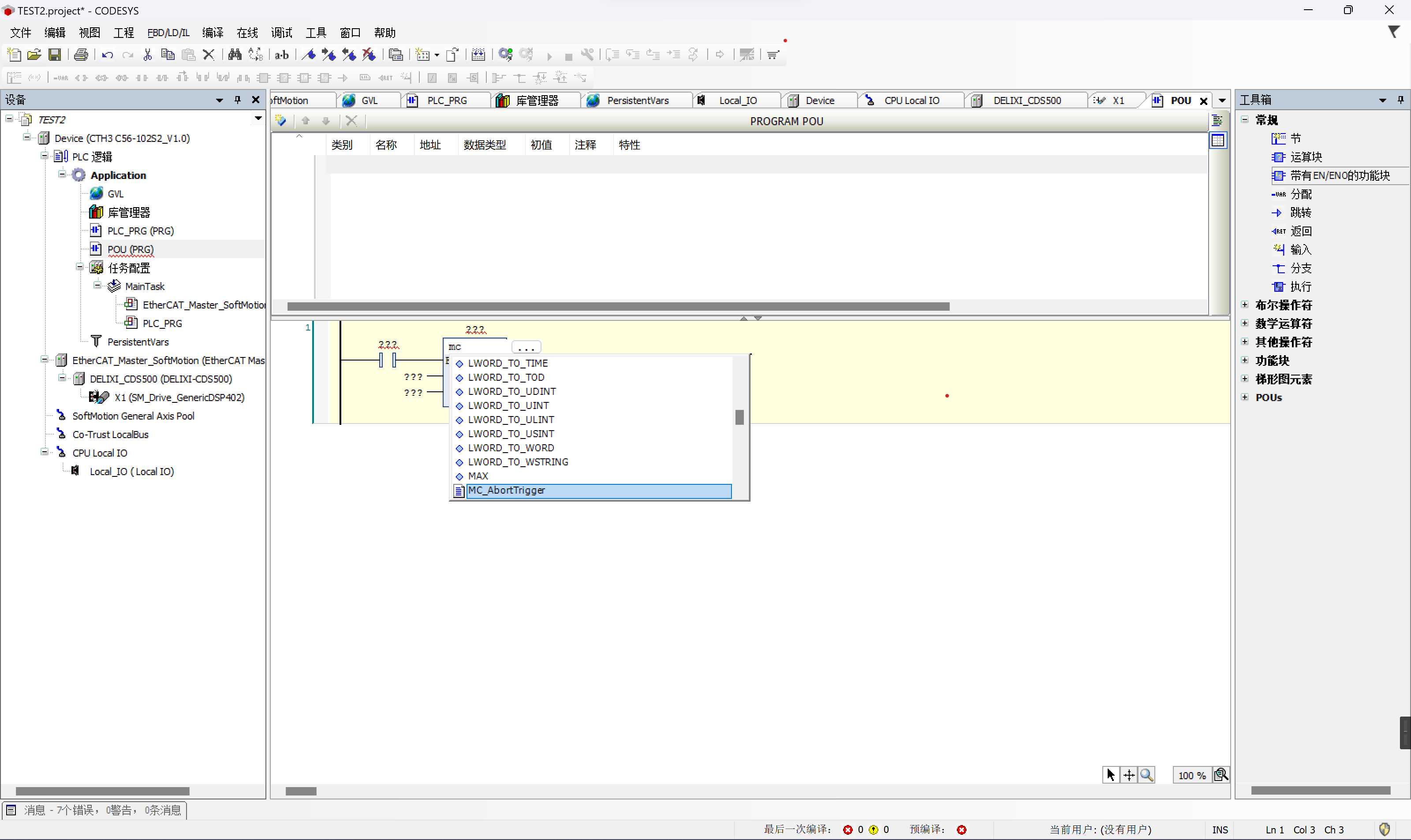Expand the 数学运算符 toolbox category
This screenshot has height=840, width=1411.
click(x=1244, y=323)
